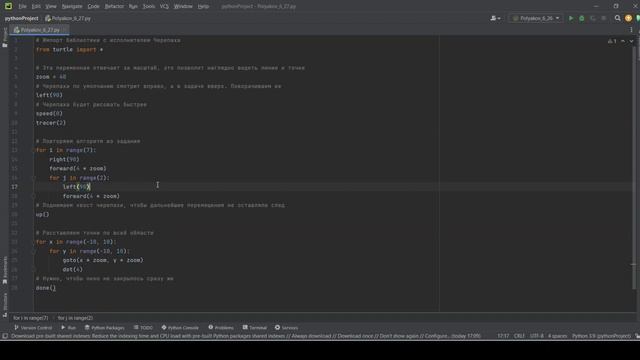Collapse the 'for x in range(-10, 10)' block
640x360 pixels.
33,242
